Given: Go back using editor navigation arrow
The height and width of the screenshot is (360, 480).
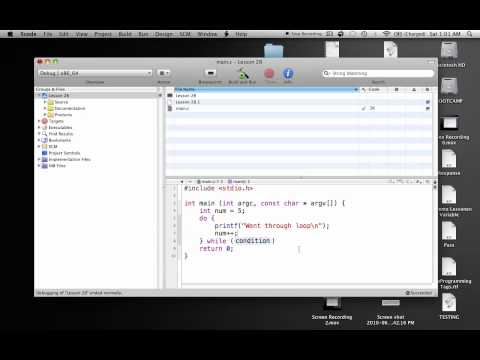Looking at the screenshot, I should [182, 182].
